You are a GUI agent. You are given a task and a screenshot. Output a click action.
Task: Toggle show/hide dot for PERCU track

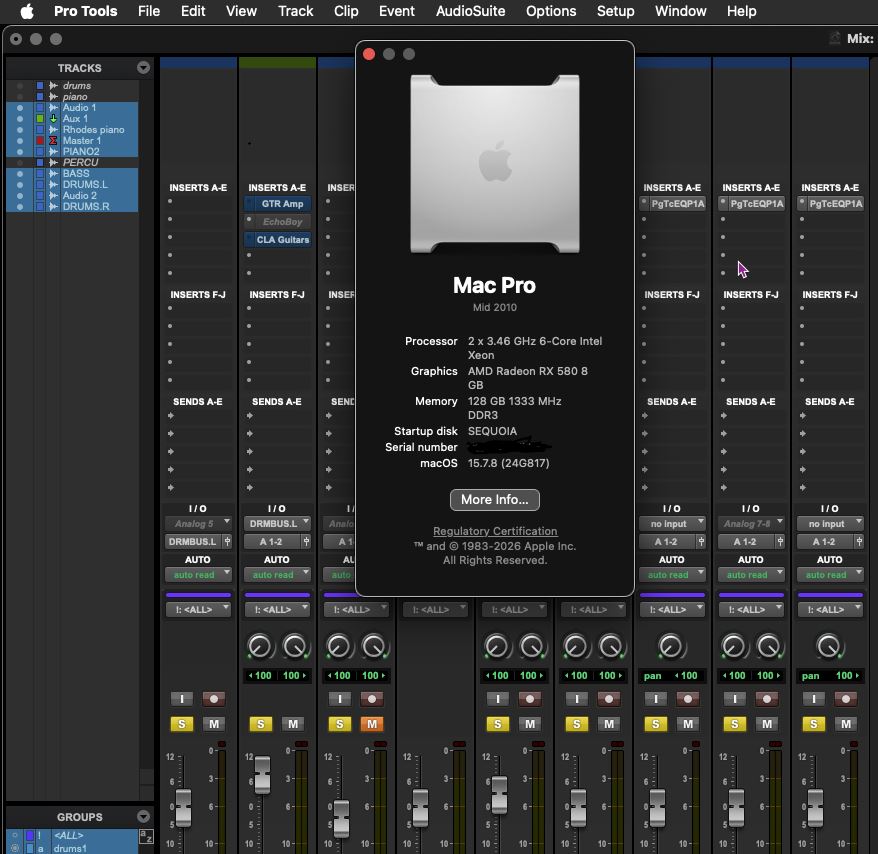coord(20,162)
